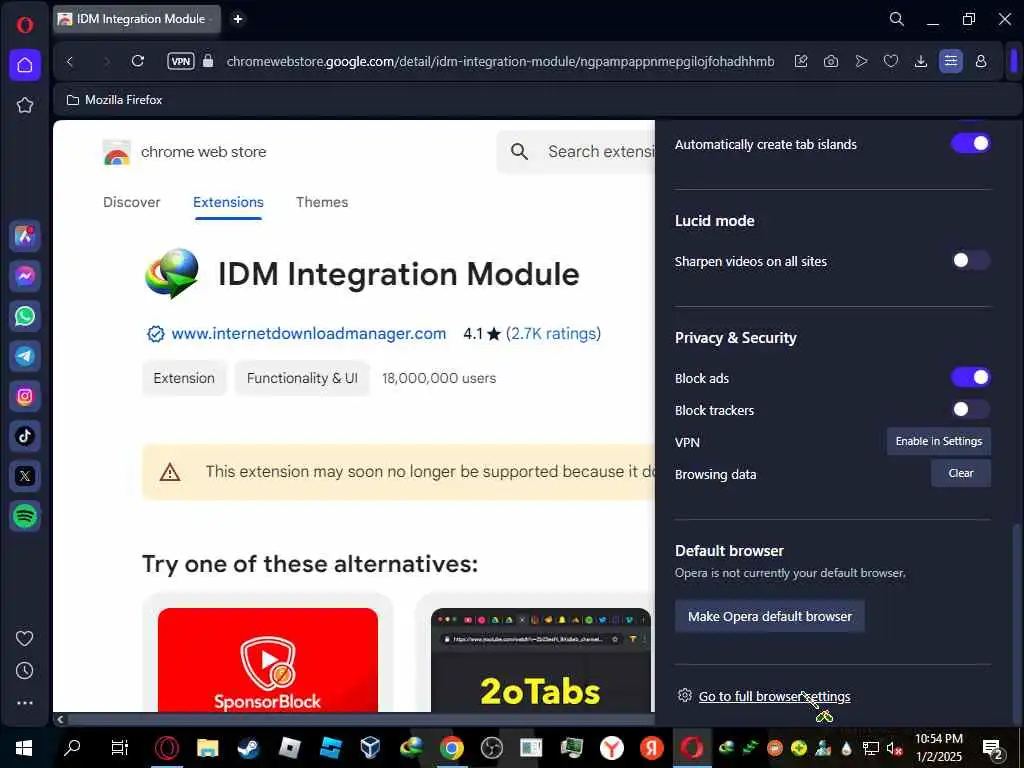Select the Extensions tab
Viewport: 1024px width, 768px height.
(228, 202)
